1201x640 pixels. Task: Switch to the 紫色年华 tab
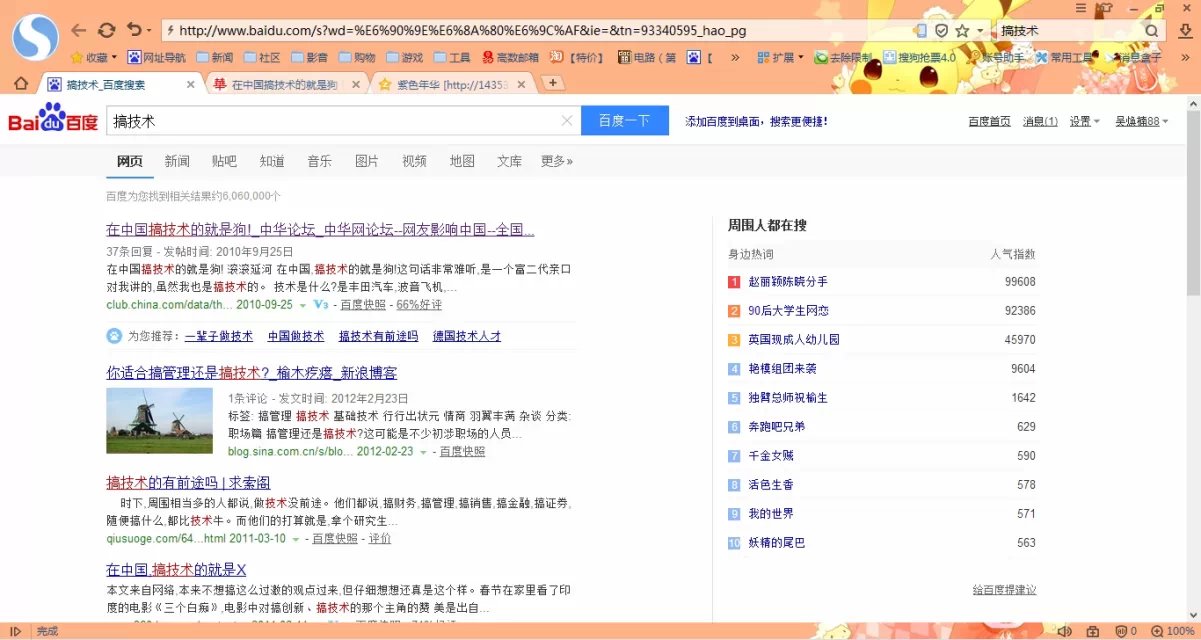click(452, 85)
